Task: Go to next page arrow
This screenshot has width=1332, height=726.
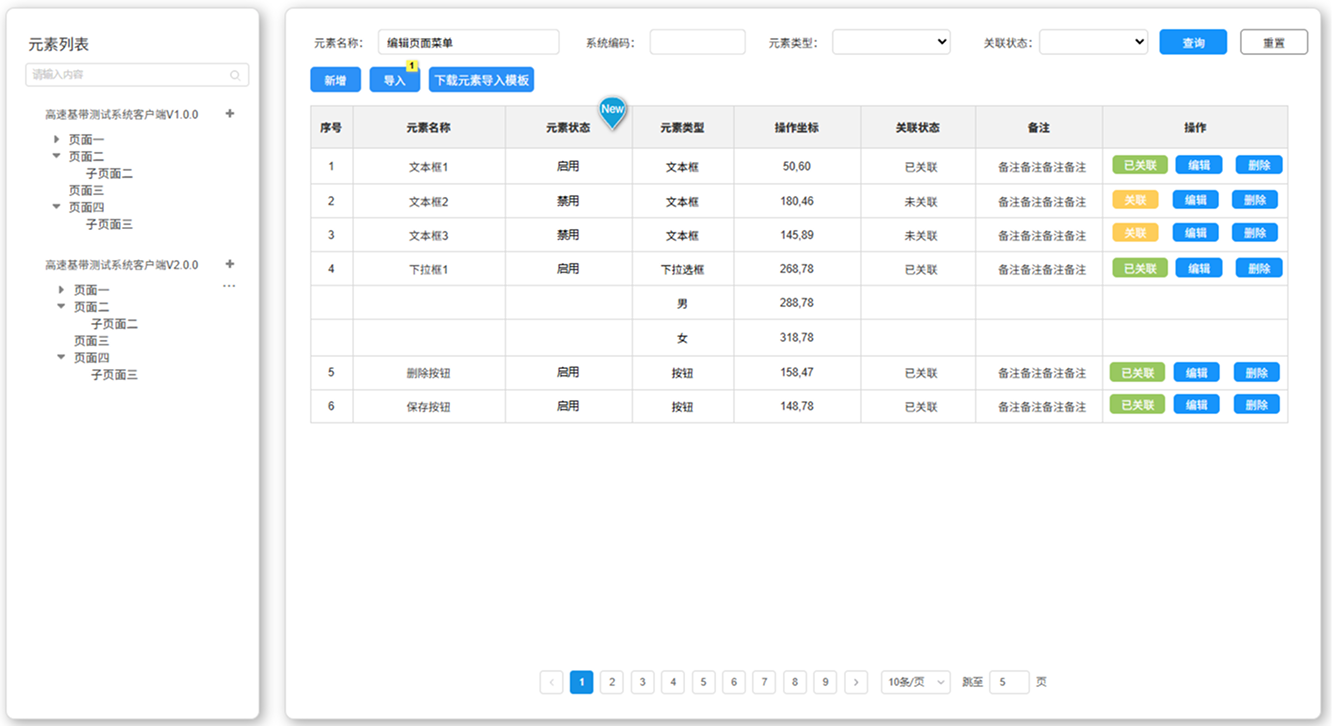Action: 856,682
